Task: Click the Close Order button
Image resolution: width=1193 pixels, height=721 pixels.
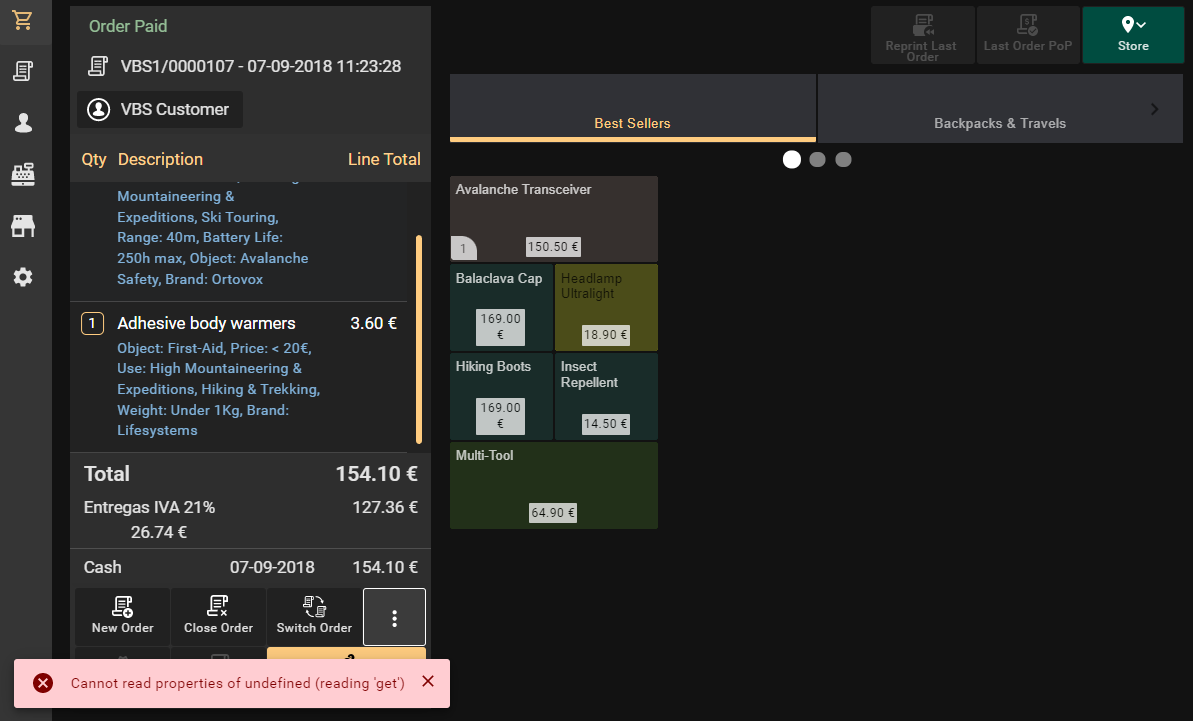Action: [x=218, y=616]
